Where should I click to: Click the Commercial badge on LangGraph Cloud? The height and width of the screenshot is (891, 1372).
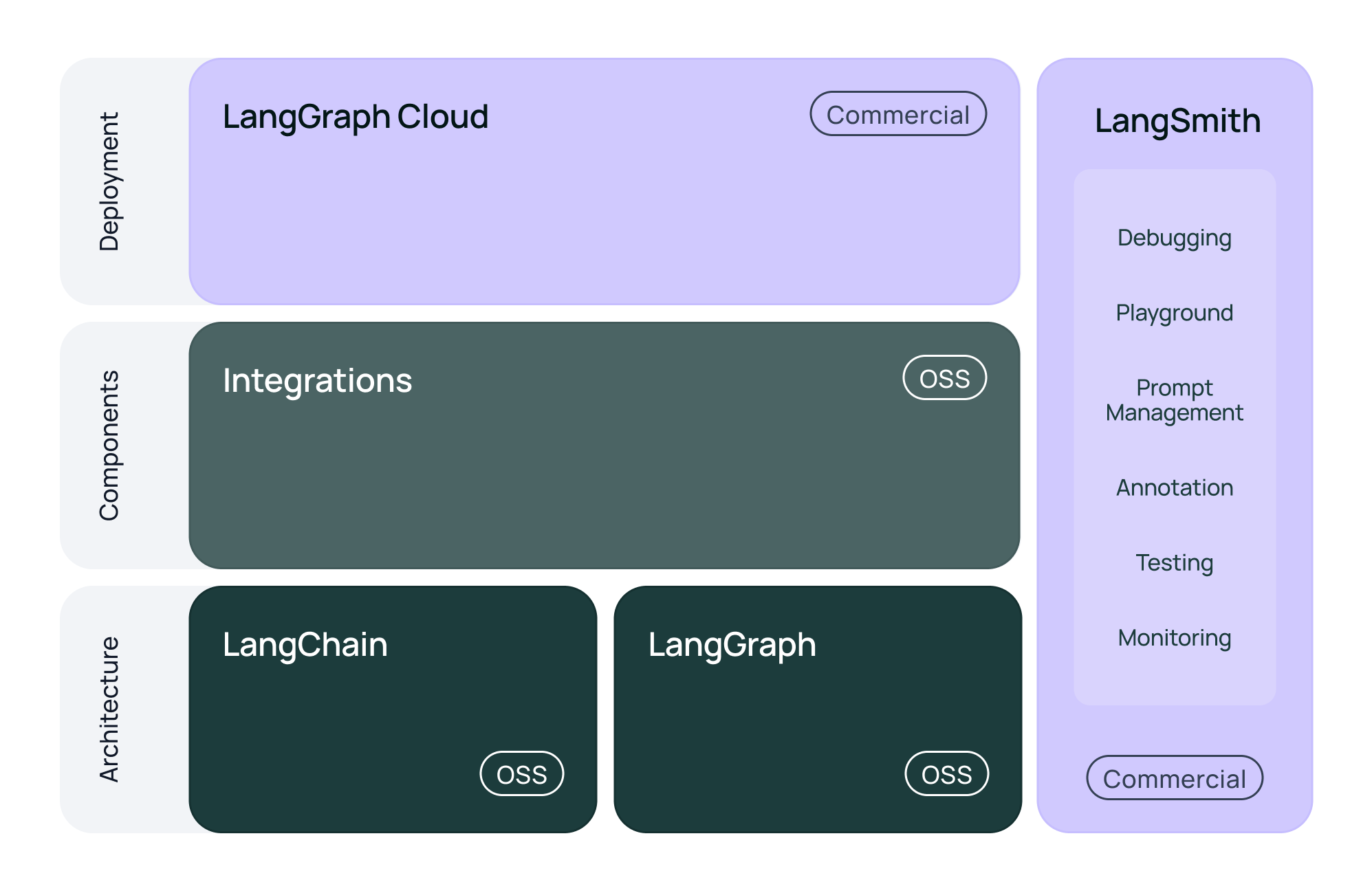point(898,113)
